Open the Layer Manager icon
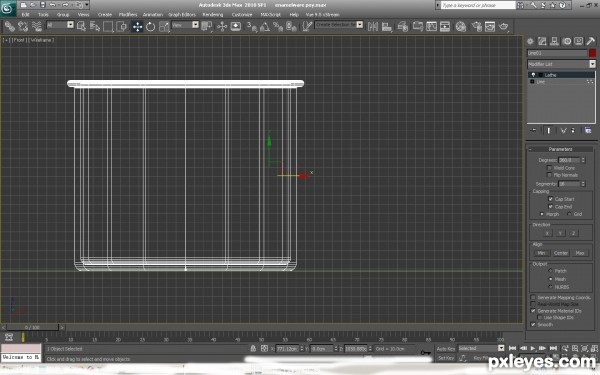Viewport: 600px width, 375px height. tap(403, 26)
